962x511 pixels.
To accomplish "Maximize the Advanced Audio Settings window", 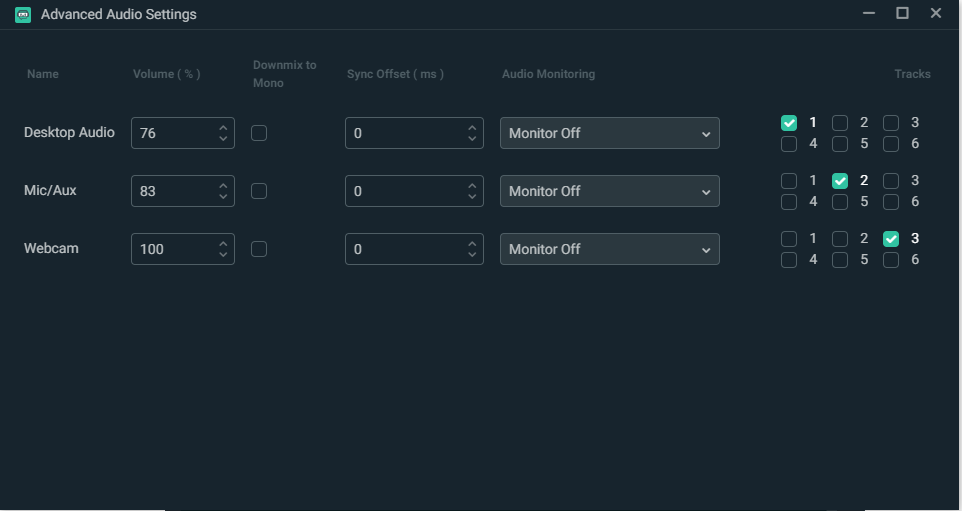I will (902, 13).
